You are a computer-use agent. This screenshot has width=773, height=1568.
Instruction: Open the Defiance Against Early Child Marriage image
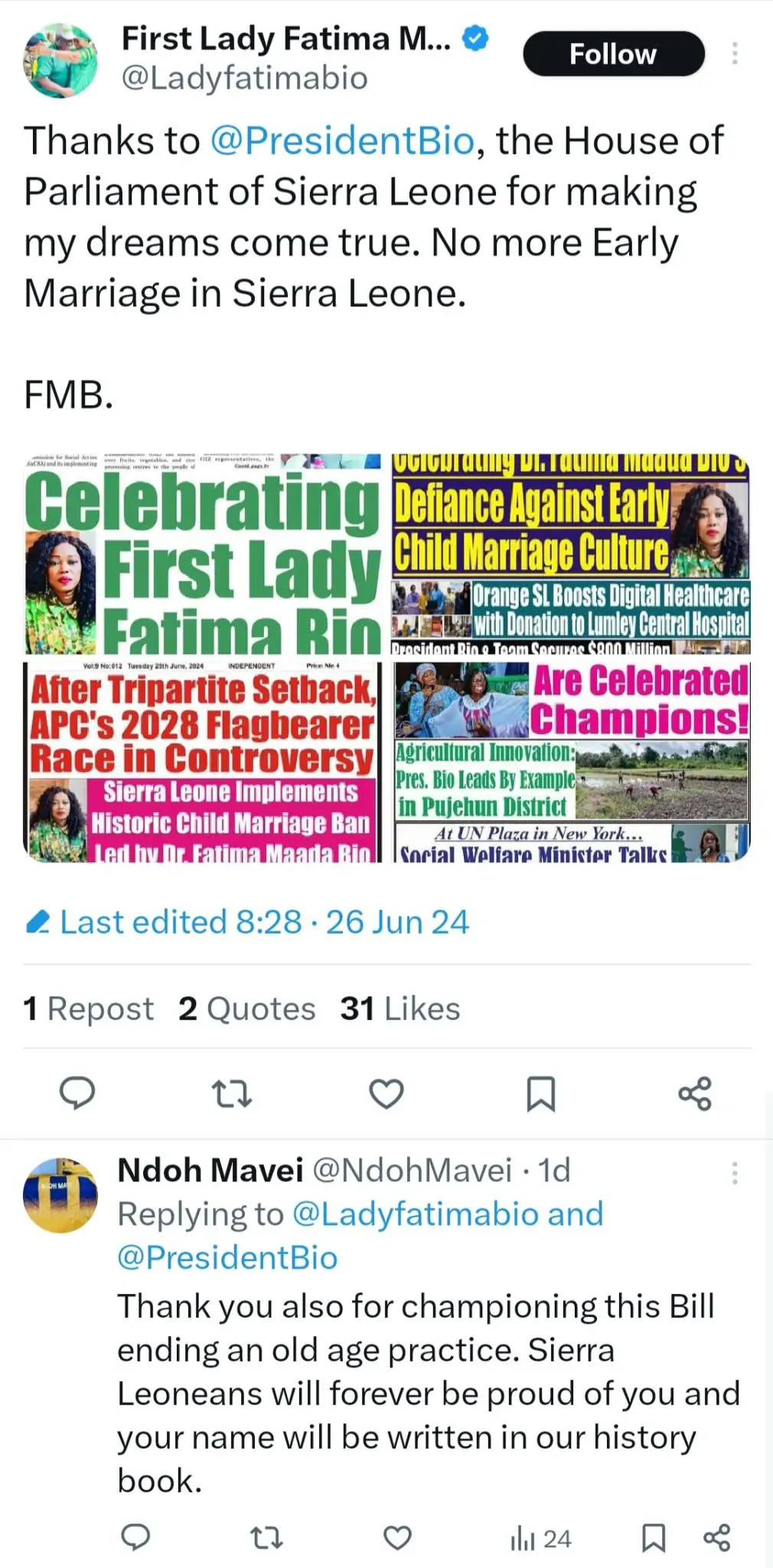coord(571,554)
